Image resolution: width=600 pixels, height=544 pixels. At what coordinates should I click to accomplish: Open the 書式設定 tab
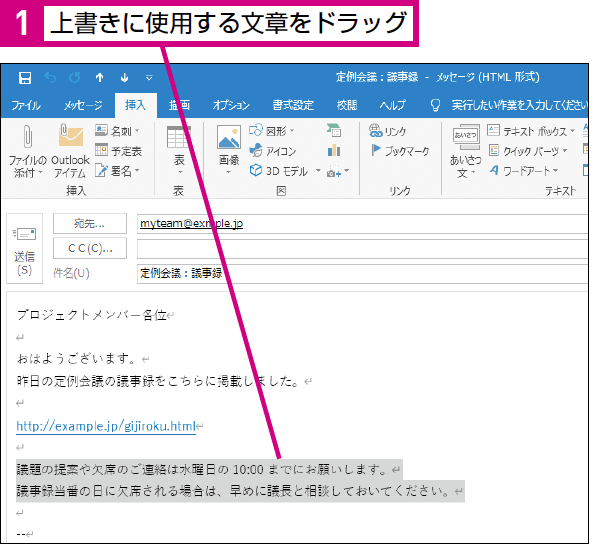[293, 105]
